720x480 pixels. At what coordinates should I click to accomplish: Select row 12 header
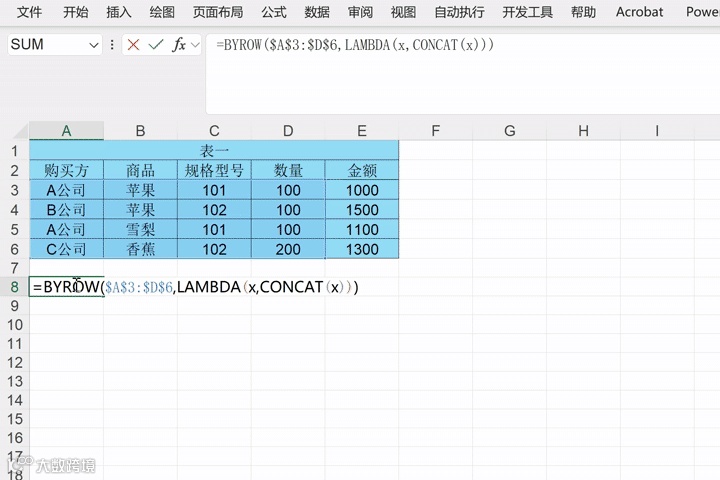tap(15, 362)
